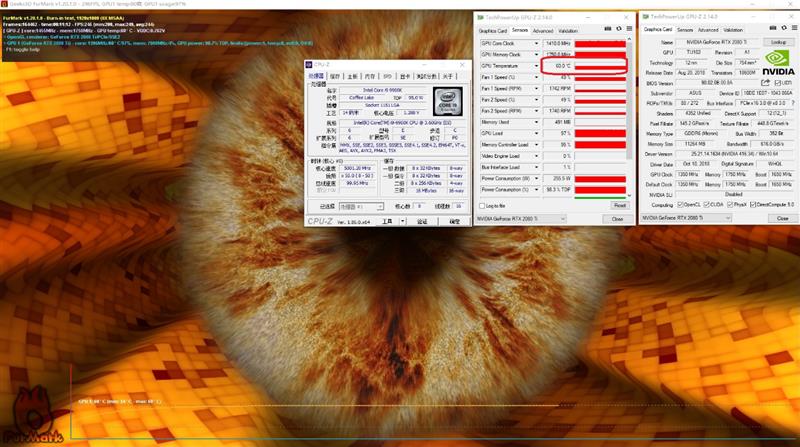Open Power Consumption (W) sensor dropdown
The width and height of the screenshot is (800, 447).
(x=536, y=178)
